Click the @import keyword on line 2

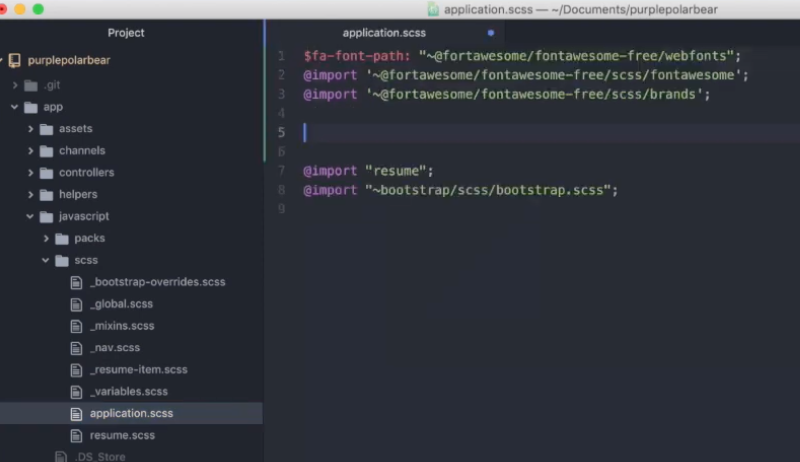pos(331,75)
